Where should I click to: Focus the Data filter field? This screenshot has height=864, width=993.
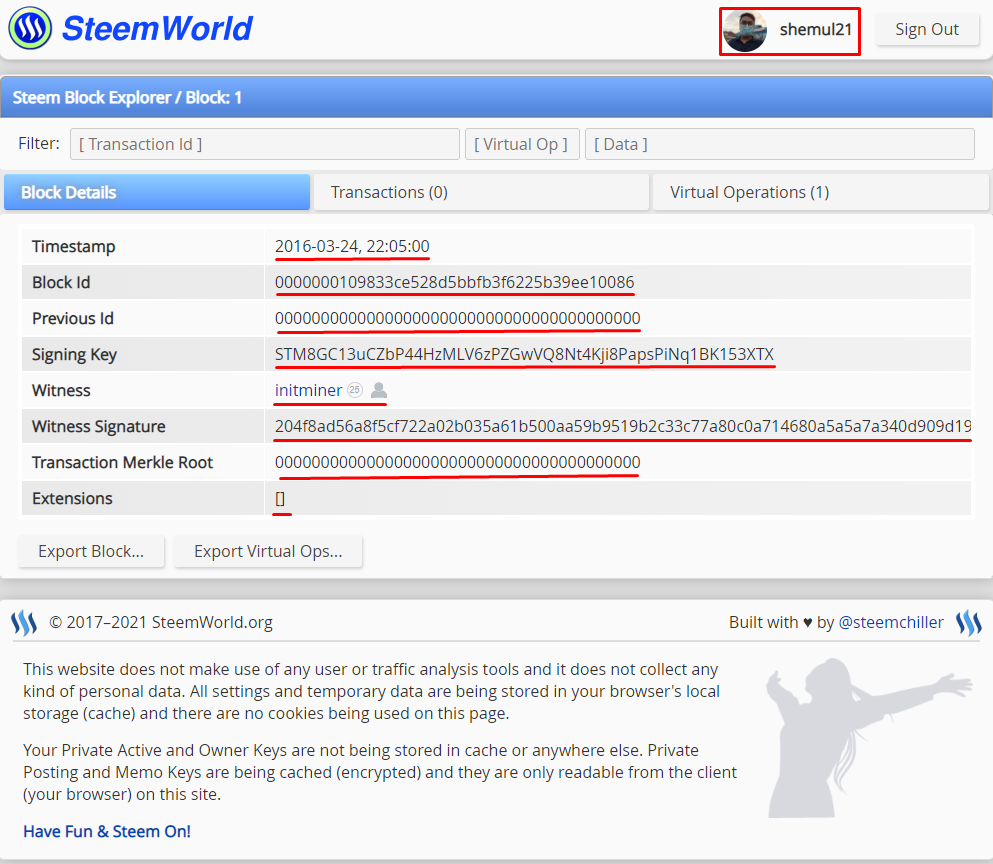[780, 144]
